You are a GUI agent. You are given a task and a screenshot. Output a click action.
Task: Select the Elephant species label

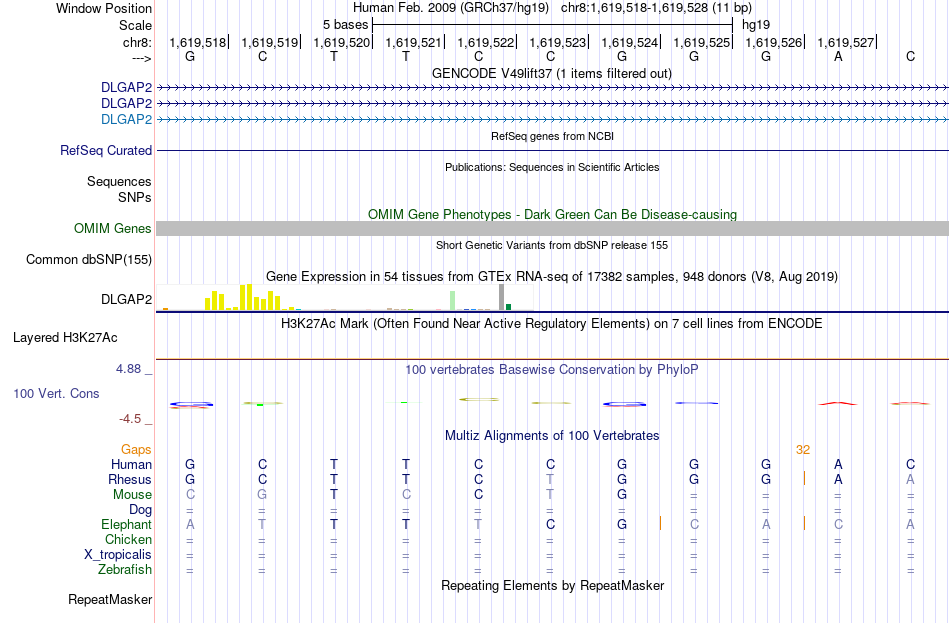[126, 524]
